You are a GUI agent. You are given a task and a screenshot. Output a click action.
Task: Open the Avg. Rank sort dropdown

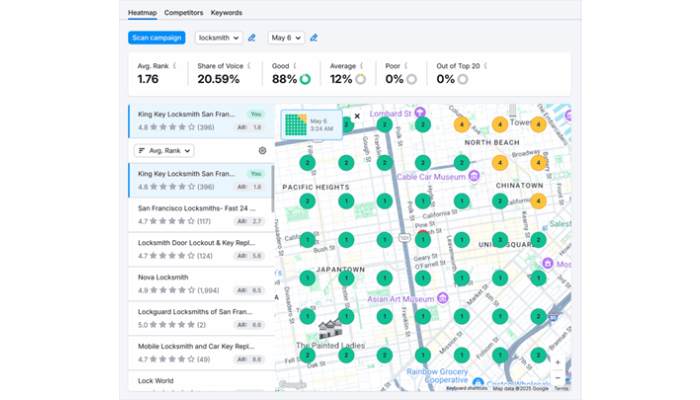[163, 150]
